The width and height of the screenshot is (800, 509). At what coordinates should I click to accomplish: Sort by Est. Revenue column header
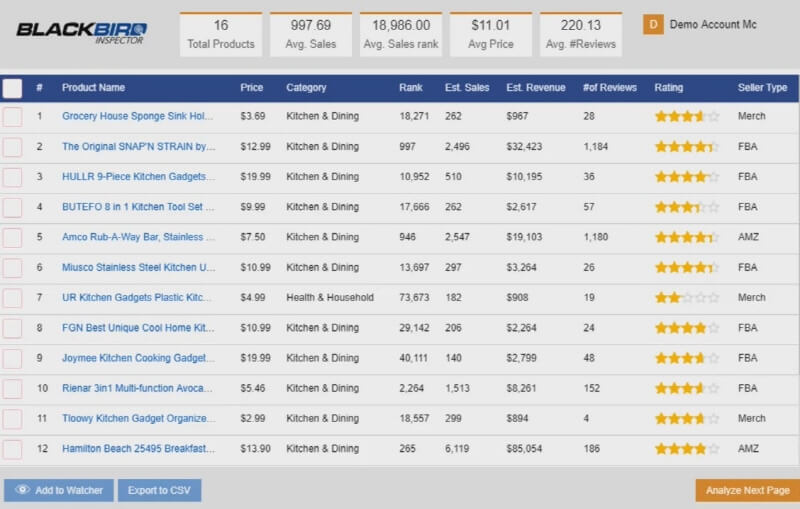pyautogui.click(x=536, y=87)
